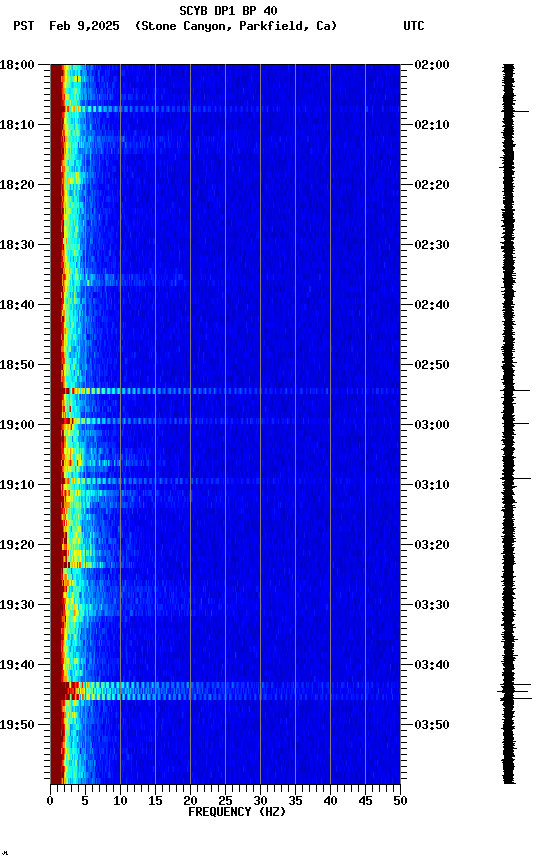Click the '50' frequency axis label
This screenshot has height=864, width=552.
coord(400,801)
